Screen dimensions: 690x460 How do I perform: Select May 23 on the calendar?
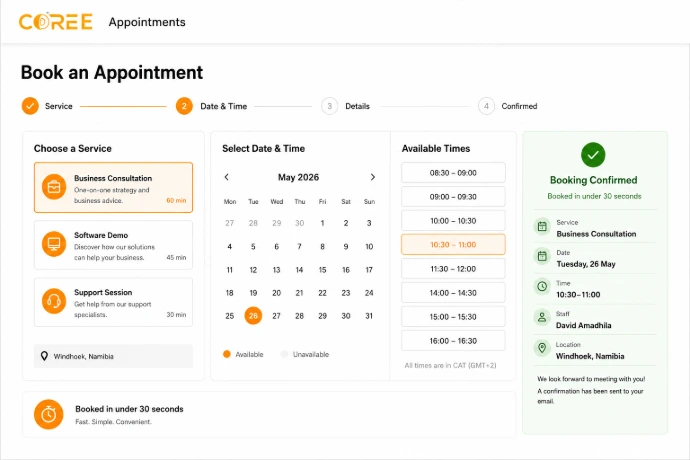(x=346, y=293)
